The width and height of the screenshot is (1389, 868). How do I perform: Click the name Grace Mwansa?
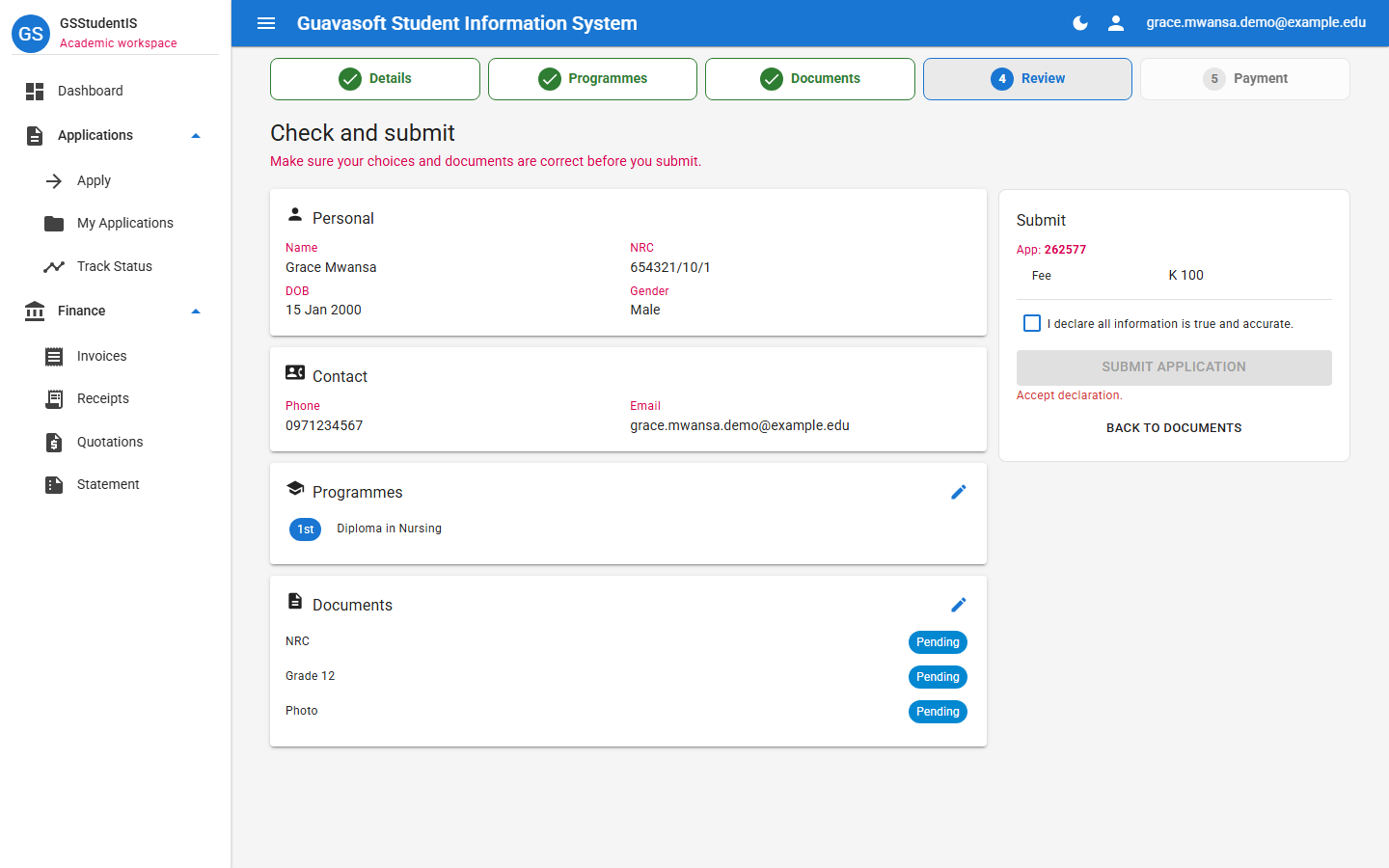point(331,268)
